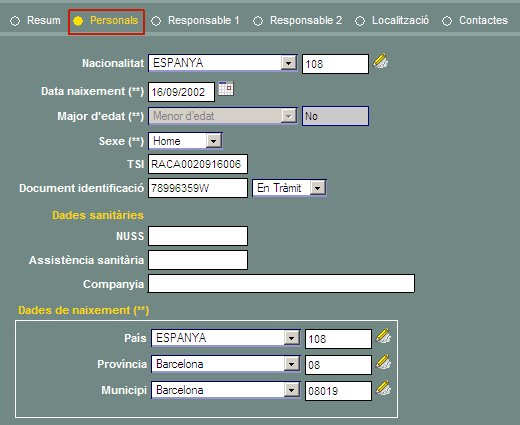Open the calendar picker for Data naixement
Screen dimensions: 520x425
tap(226, 88)
